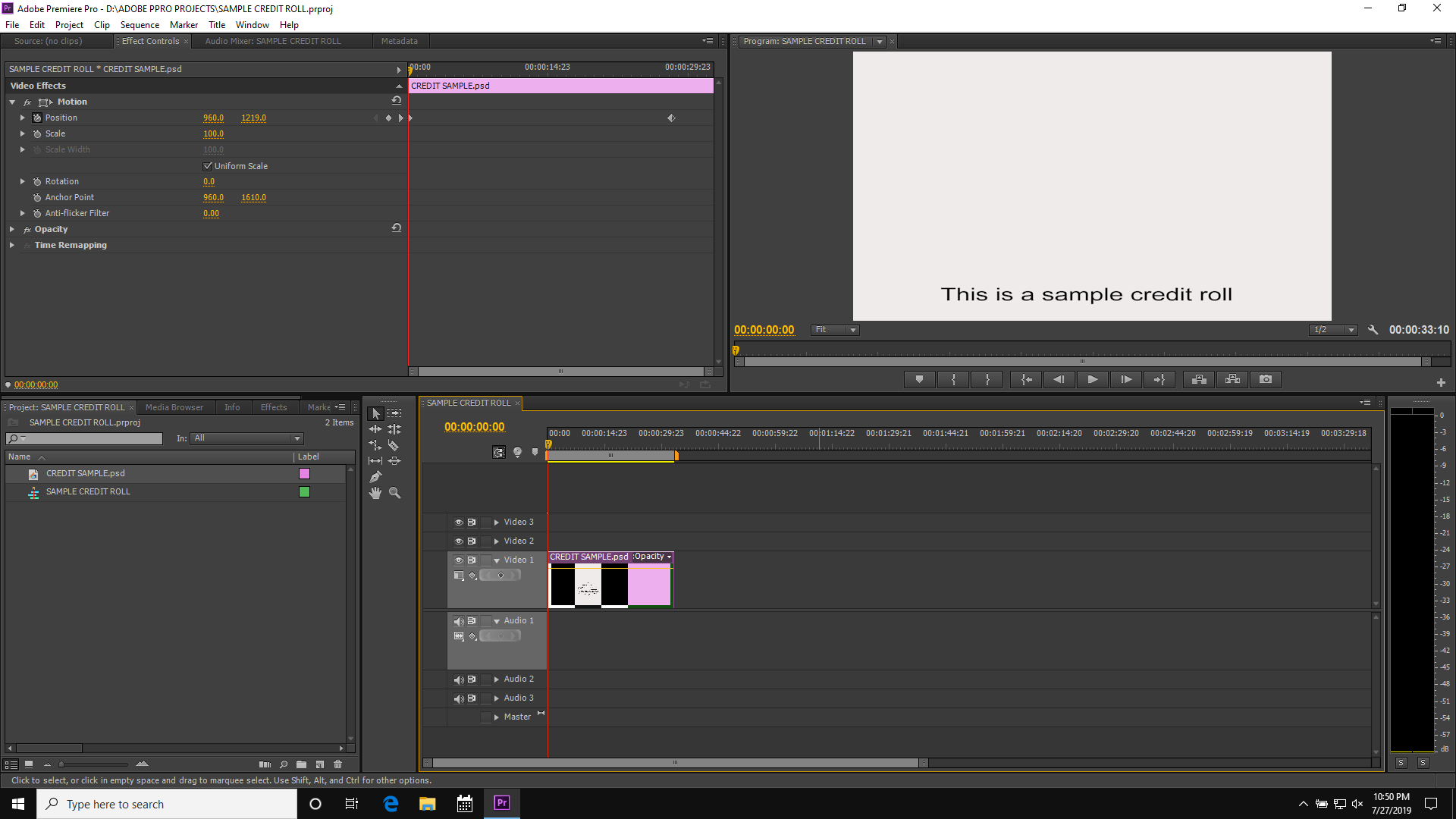This screenshot has height=819, width=1456.
Task: Click the Position Y value 1219.0
Action: [x=253, y=118]
